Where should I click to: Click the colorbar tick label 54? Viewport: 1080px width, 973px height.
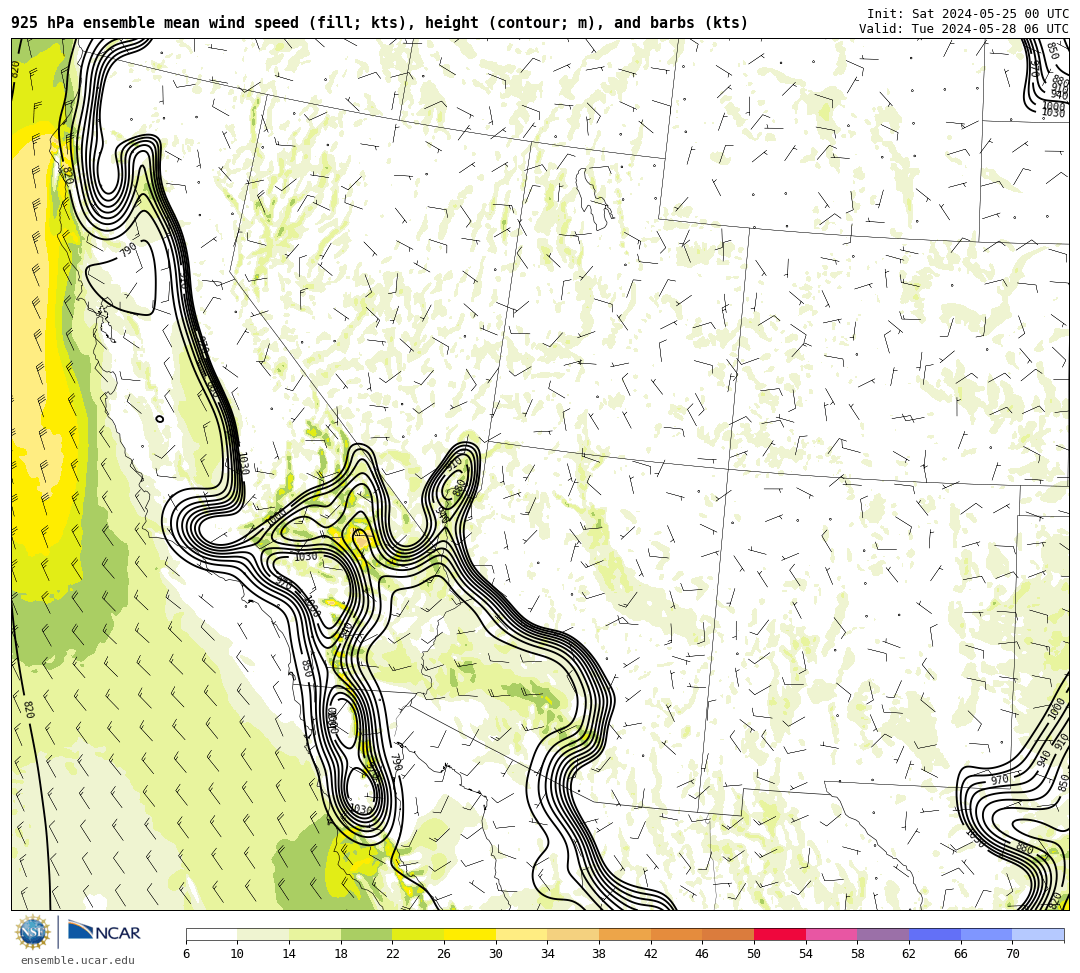806,954
